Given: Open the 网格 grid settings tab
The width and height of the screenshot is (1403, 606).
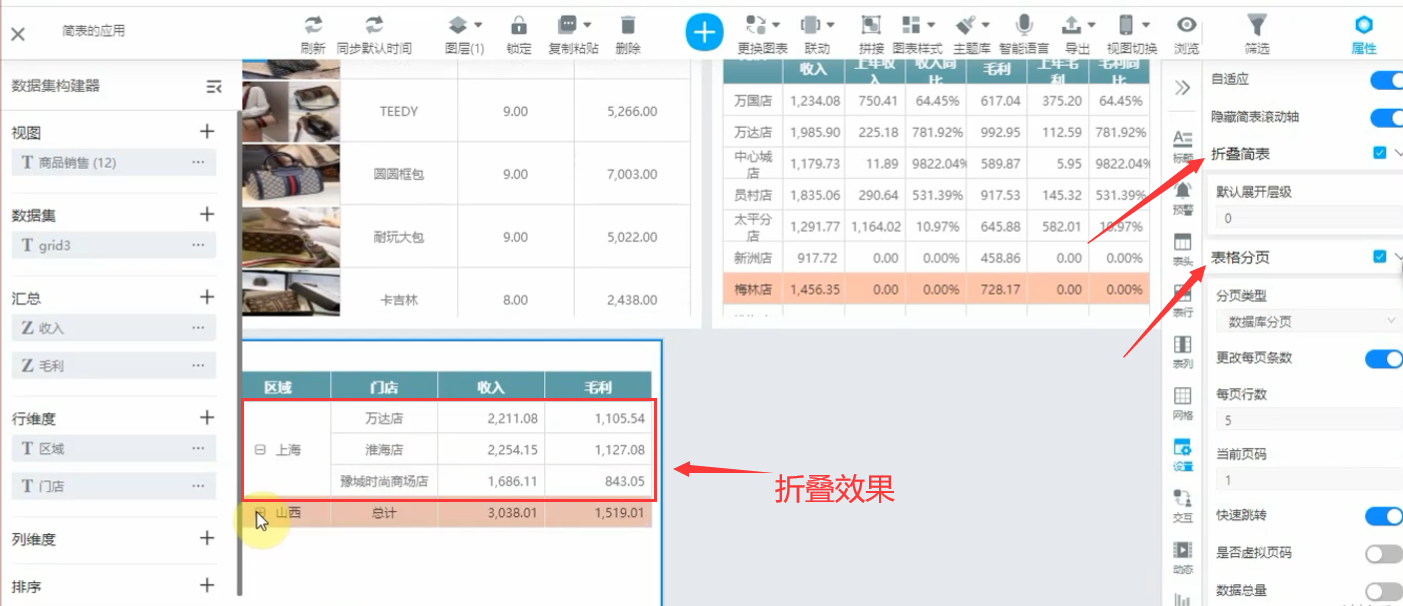Looking at the screenshot, I should [x=1182, y=404].
